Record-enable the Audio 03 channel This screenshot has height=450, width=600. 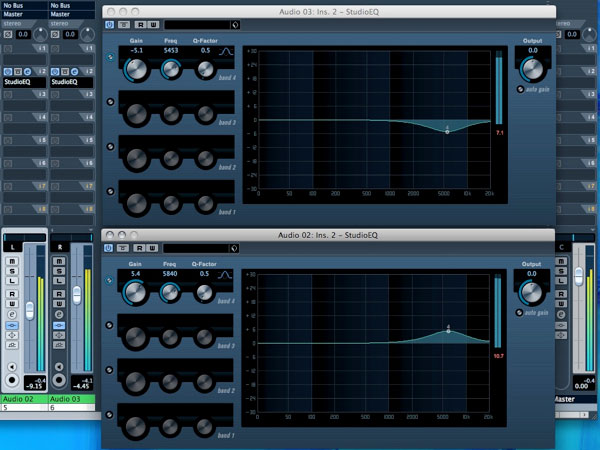click(x=59, y=380)
